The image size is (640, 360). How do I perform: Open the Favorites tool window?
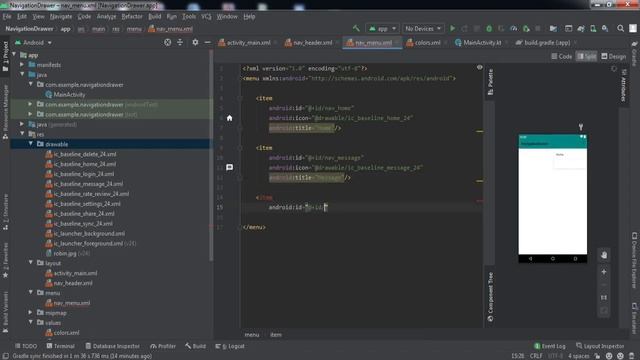[x=5, y=260]
